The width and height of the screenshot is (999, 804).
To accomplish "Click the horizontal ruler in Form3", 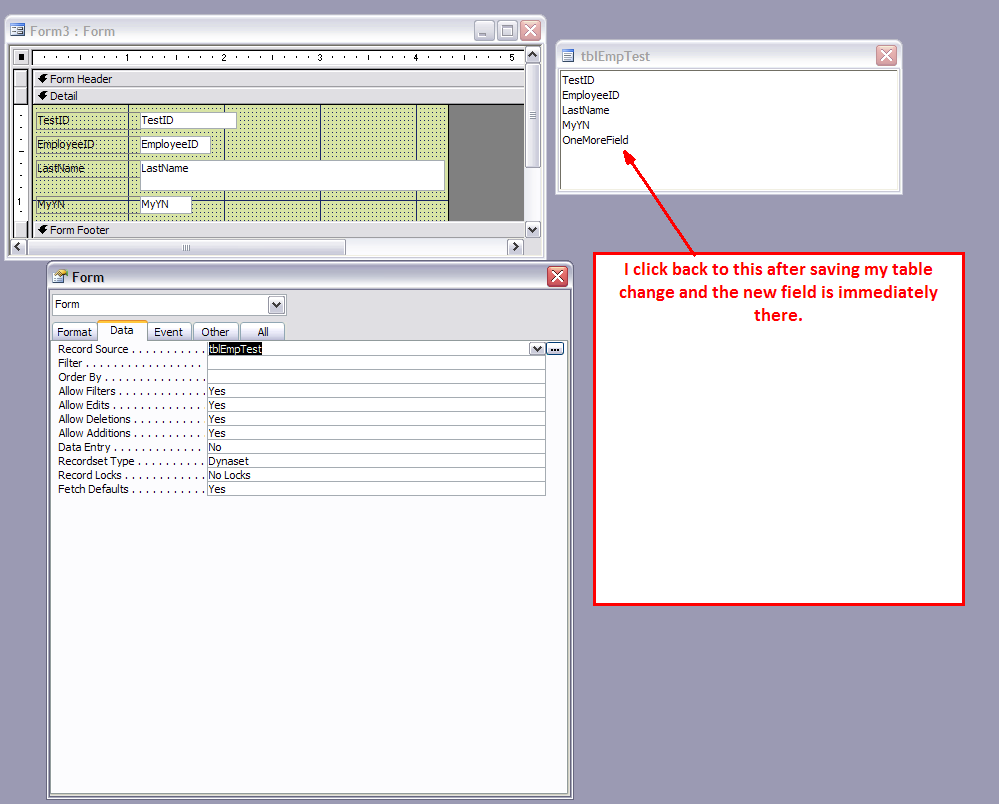I will (278, 57).
